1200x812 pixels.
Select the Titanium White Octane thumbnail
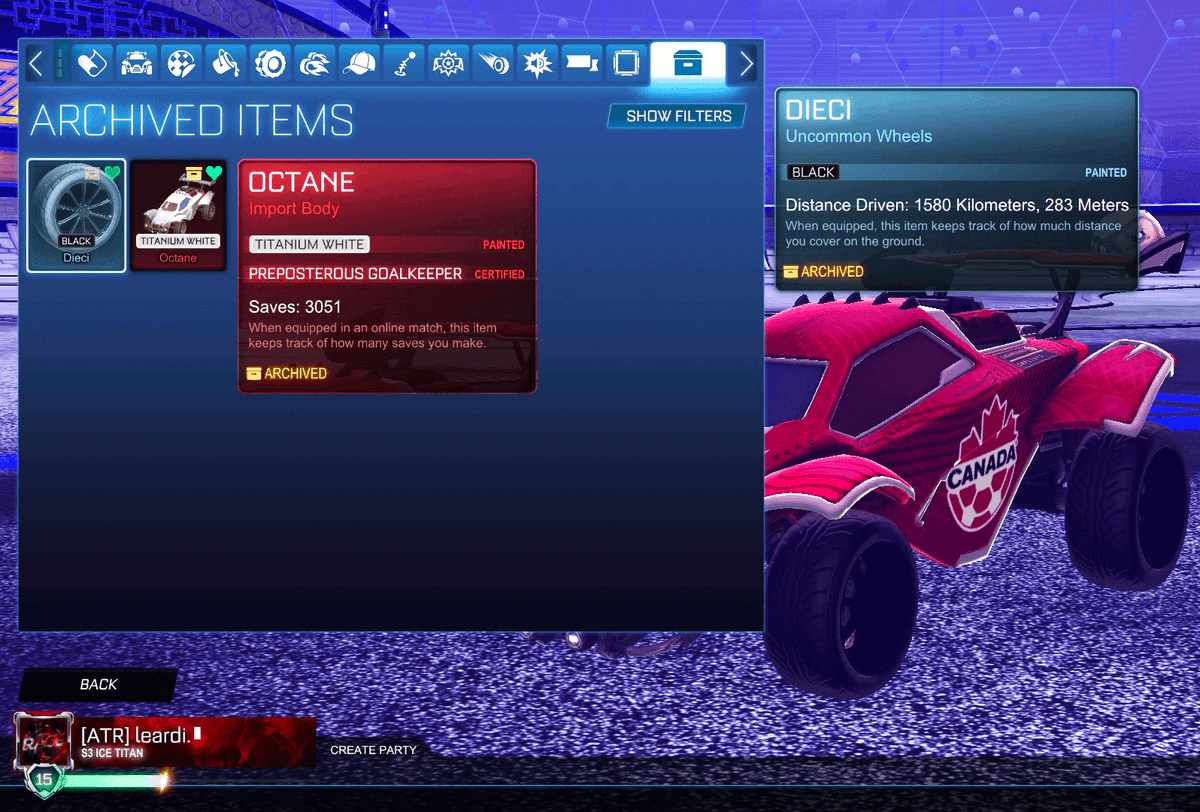click(x=179, y=215)
